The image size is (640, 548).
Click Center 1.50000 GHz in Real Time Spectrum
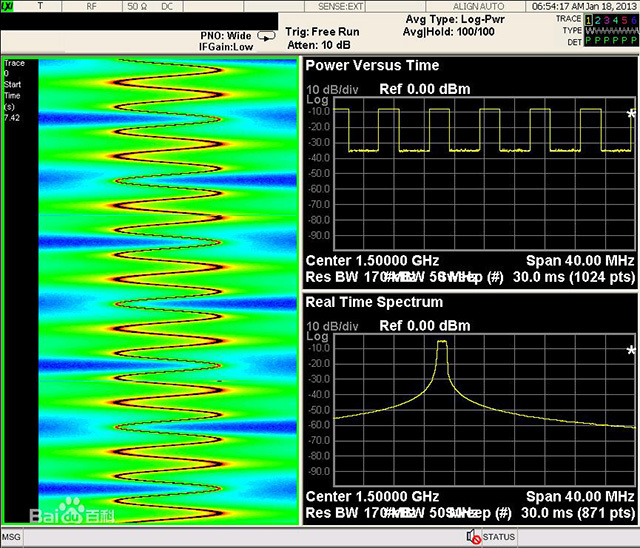[372, 496]
